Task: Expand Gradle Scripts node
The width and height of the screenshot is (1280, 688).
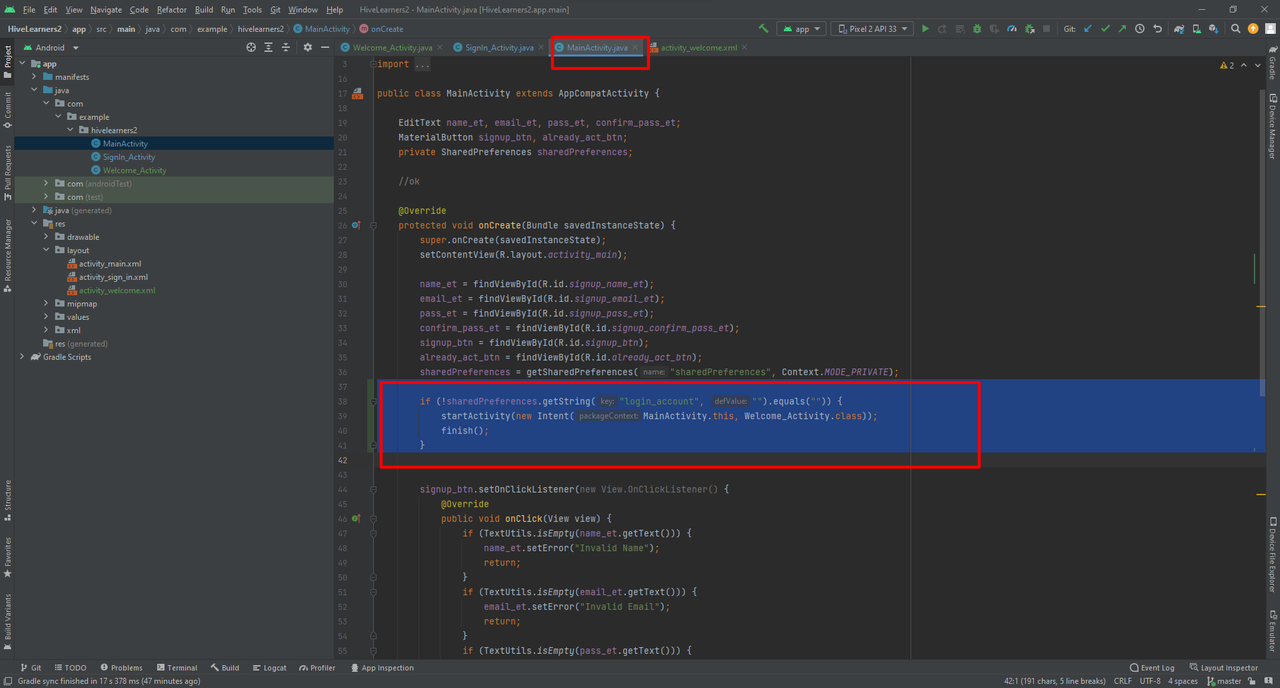Action: click(x=22, y=357)
